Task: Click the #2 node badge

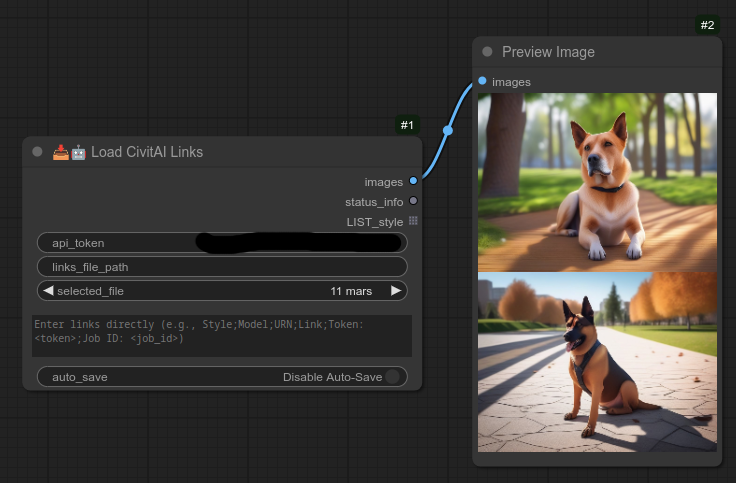Action: coord(707,25)
